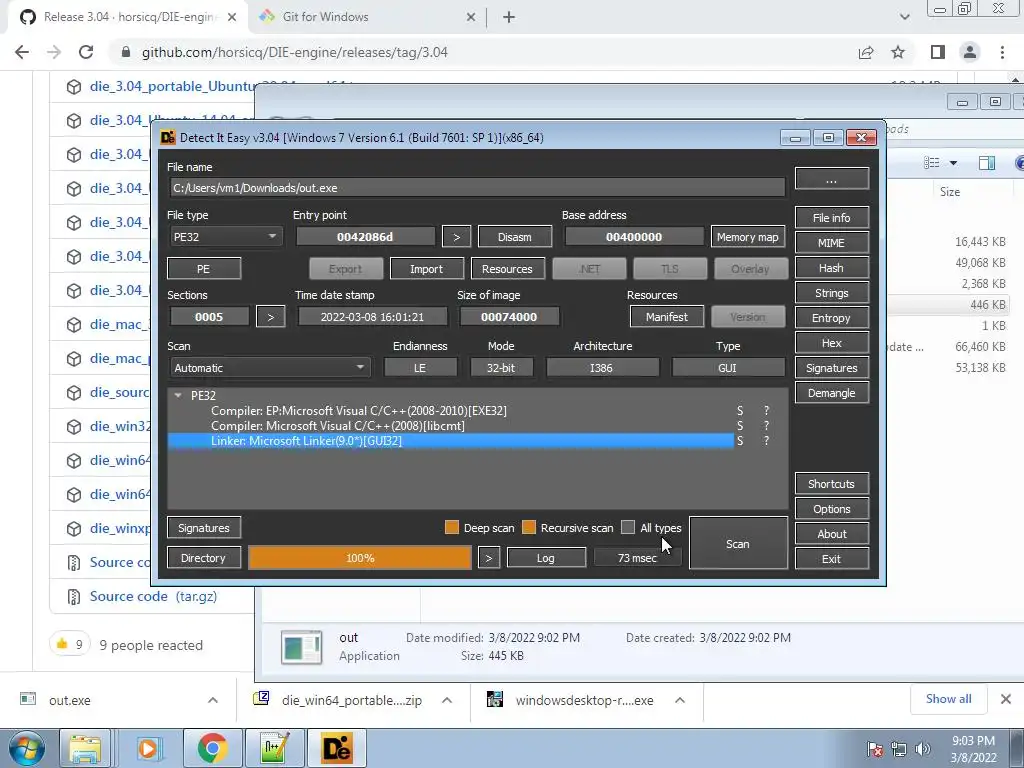This screenshot has width=1024, height=768.
Task: Open the Chrome share page icon
Action: click(x=866, y=52)
